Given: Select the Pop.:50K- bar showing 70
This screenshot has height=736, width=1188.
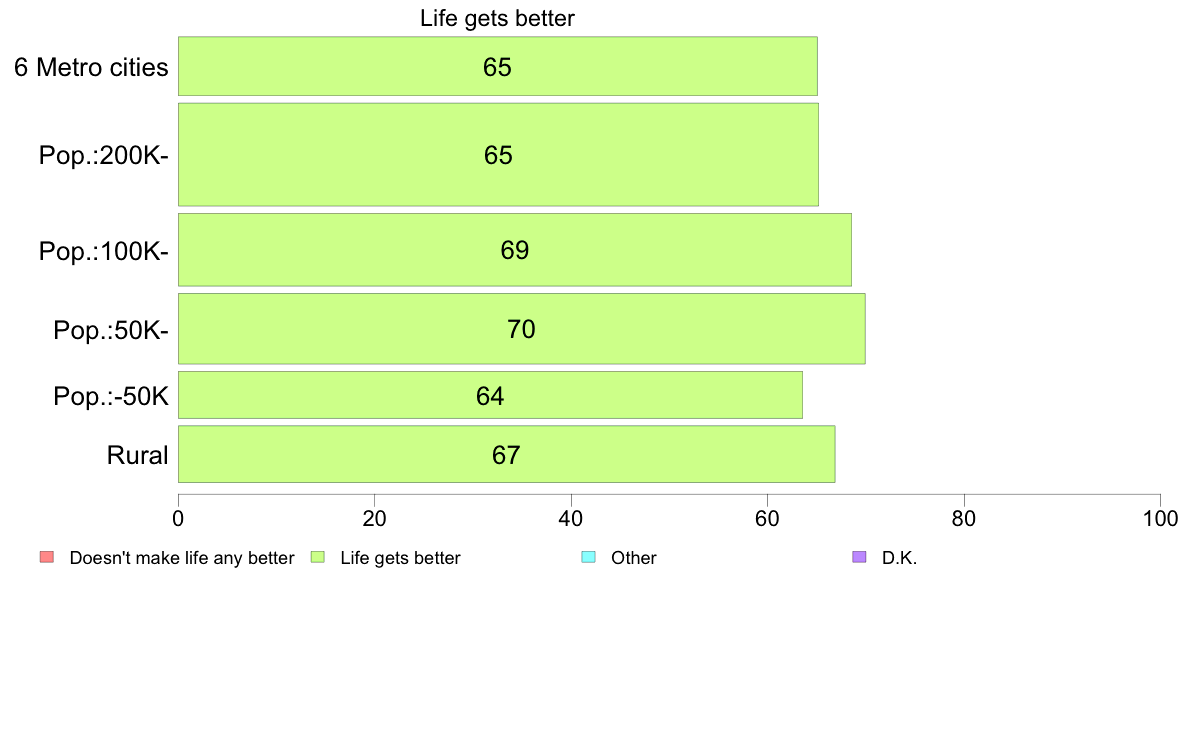Looking at the screenshot, I should click(x=522, y=329).
